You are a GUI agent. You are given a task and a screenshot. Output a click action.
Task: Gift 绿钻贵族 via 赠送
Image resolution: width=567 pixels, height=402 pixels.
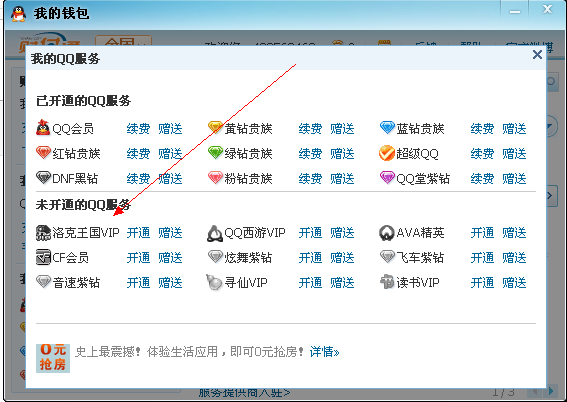tap(342, 154)
